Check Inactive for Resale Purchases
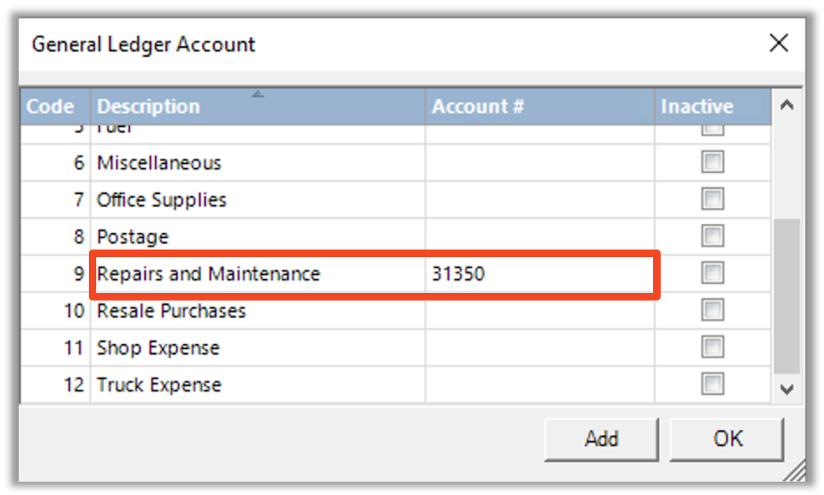 [x=713, y=310]
